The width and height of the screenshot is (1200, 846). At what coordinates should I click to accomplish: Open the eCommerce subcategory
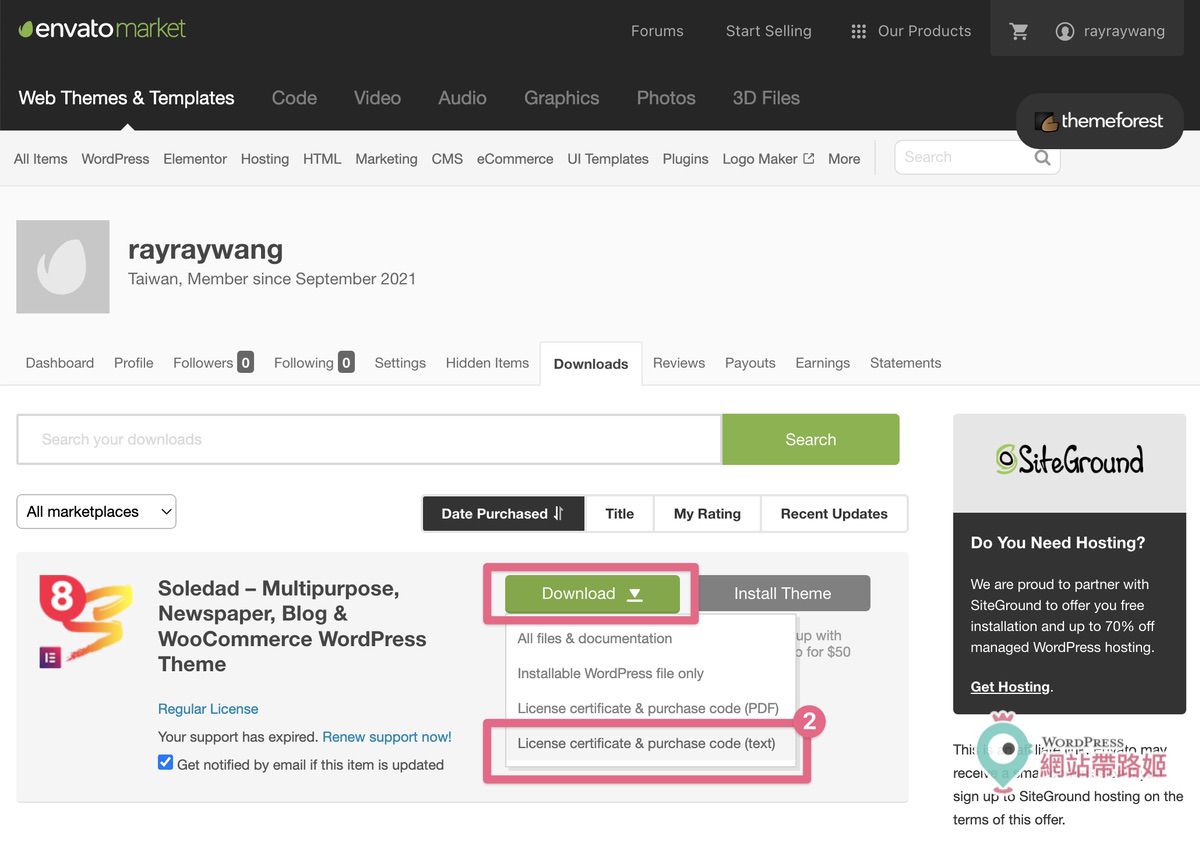[x=515, y=159]
